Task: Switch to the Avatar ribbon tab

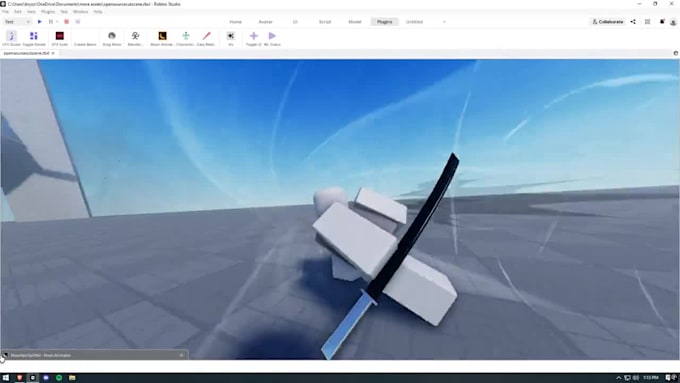Action: (265, 22)
